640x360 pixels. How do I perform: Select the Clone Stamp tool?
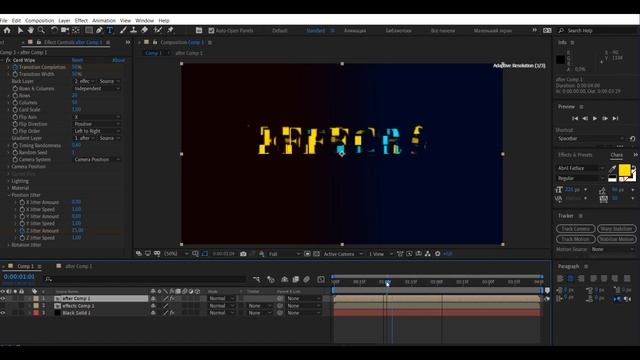pos(133,31)
